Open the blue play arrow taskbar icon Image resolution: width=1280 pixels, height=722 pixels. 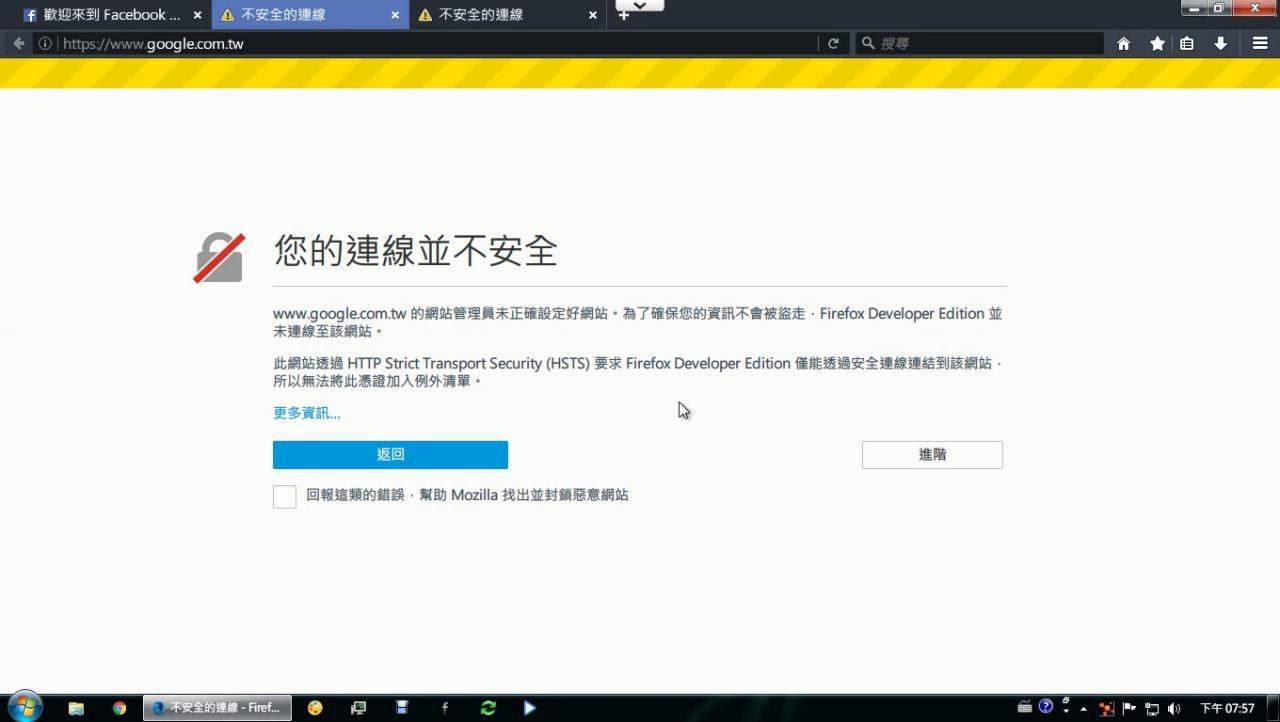coord(530,708)
